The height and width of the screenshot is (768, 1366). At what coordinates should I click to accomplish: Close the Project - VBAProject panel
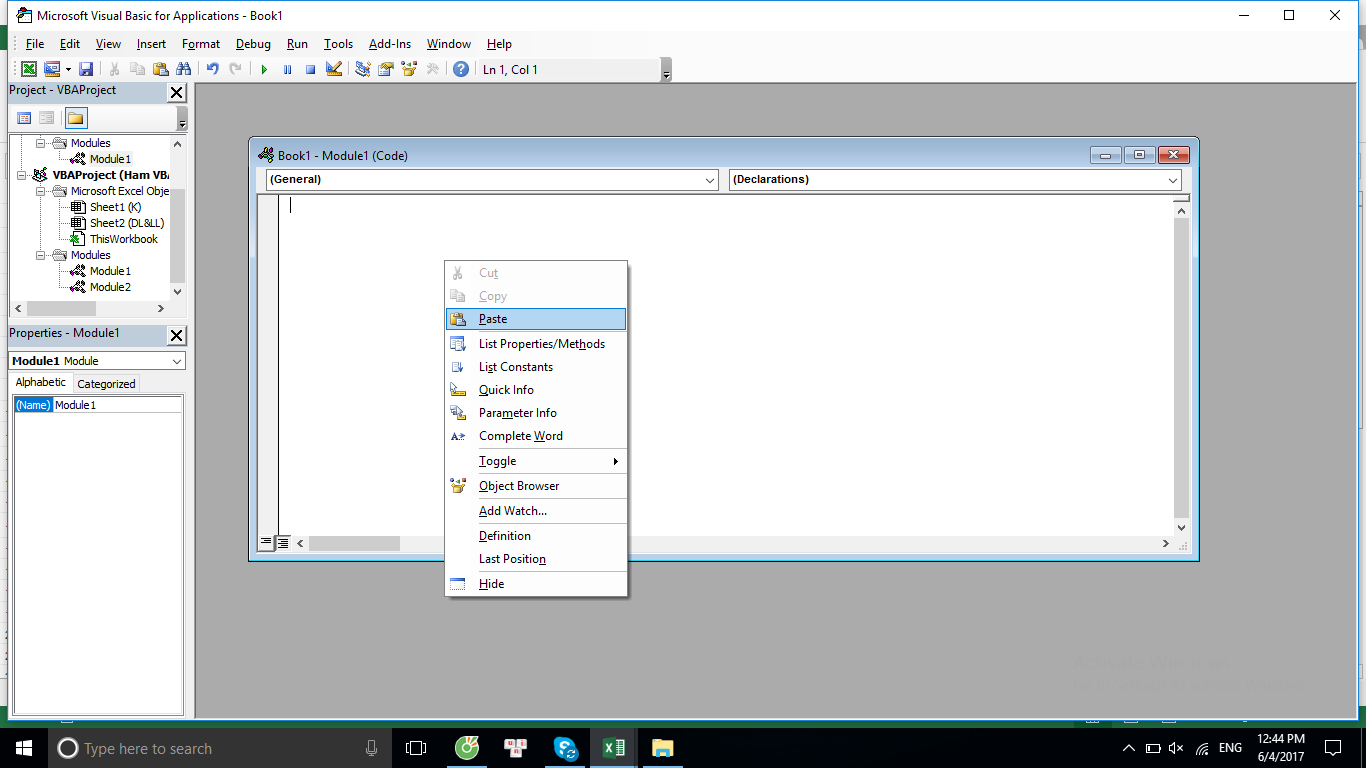click(176, 93)
